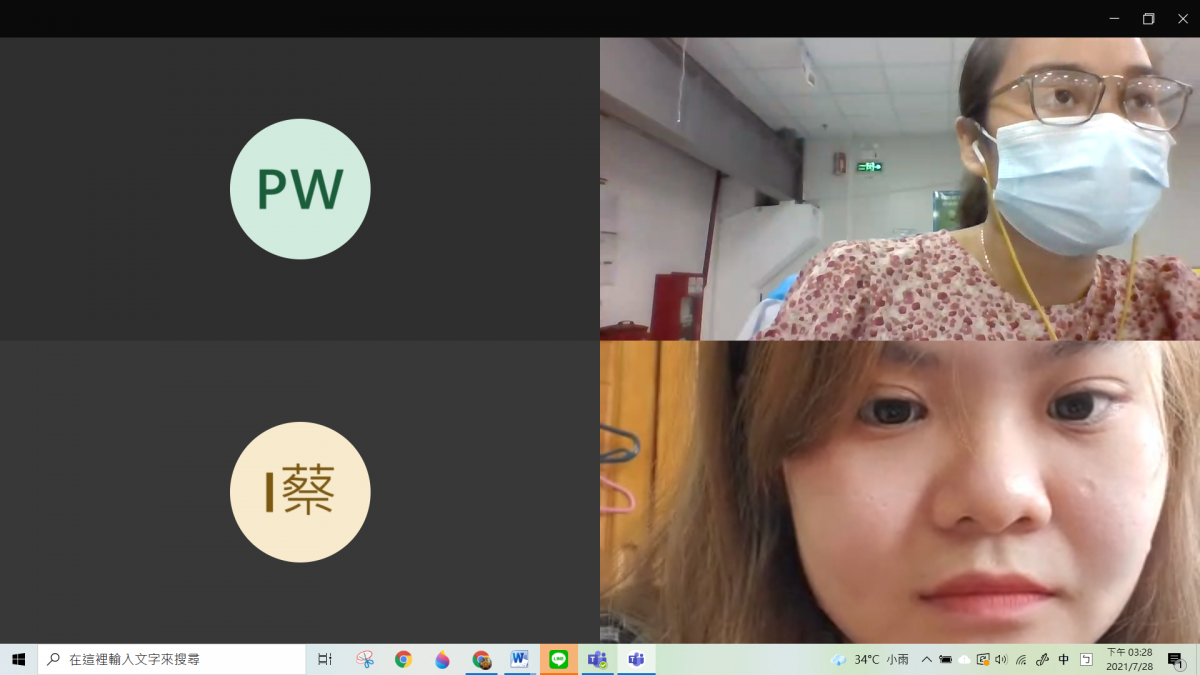Open Task View from the taskbar

[x=325, y=659]
